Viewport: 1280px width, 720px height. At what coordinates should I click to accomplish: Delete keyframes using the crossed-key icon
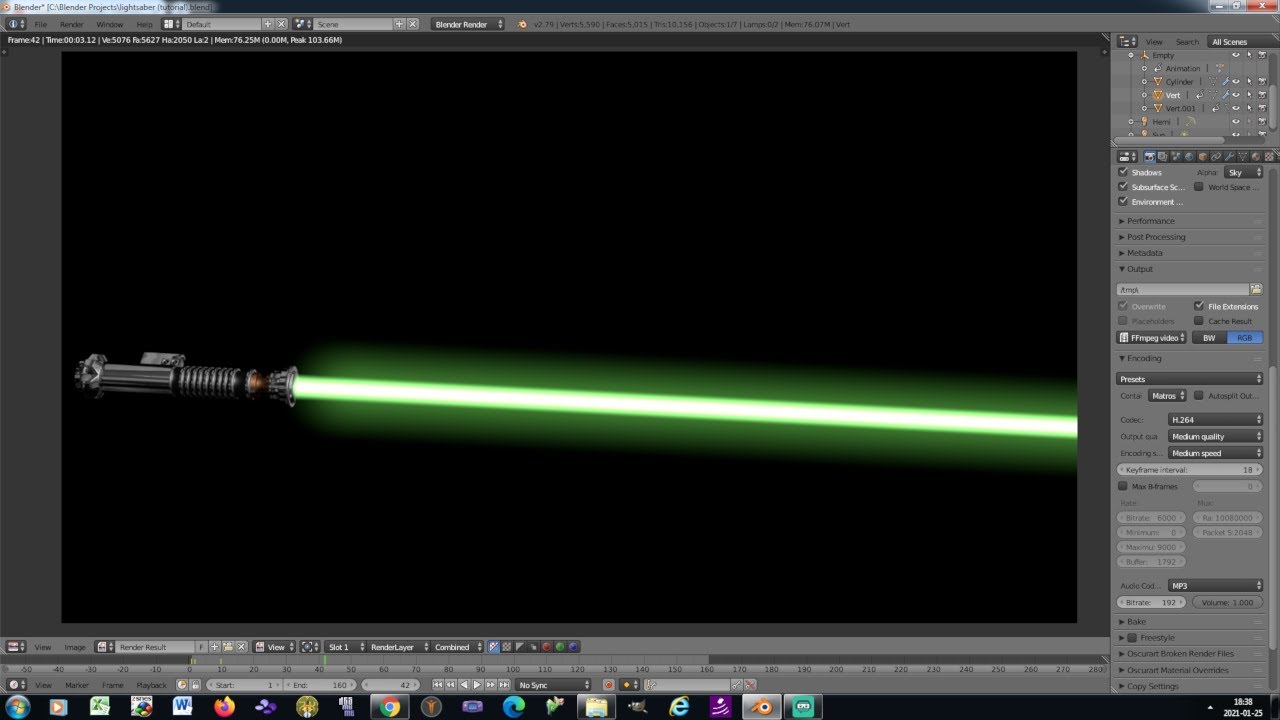(x=750, y=685)
